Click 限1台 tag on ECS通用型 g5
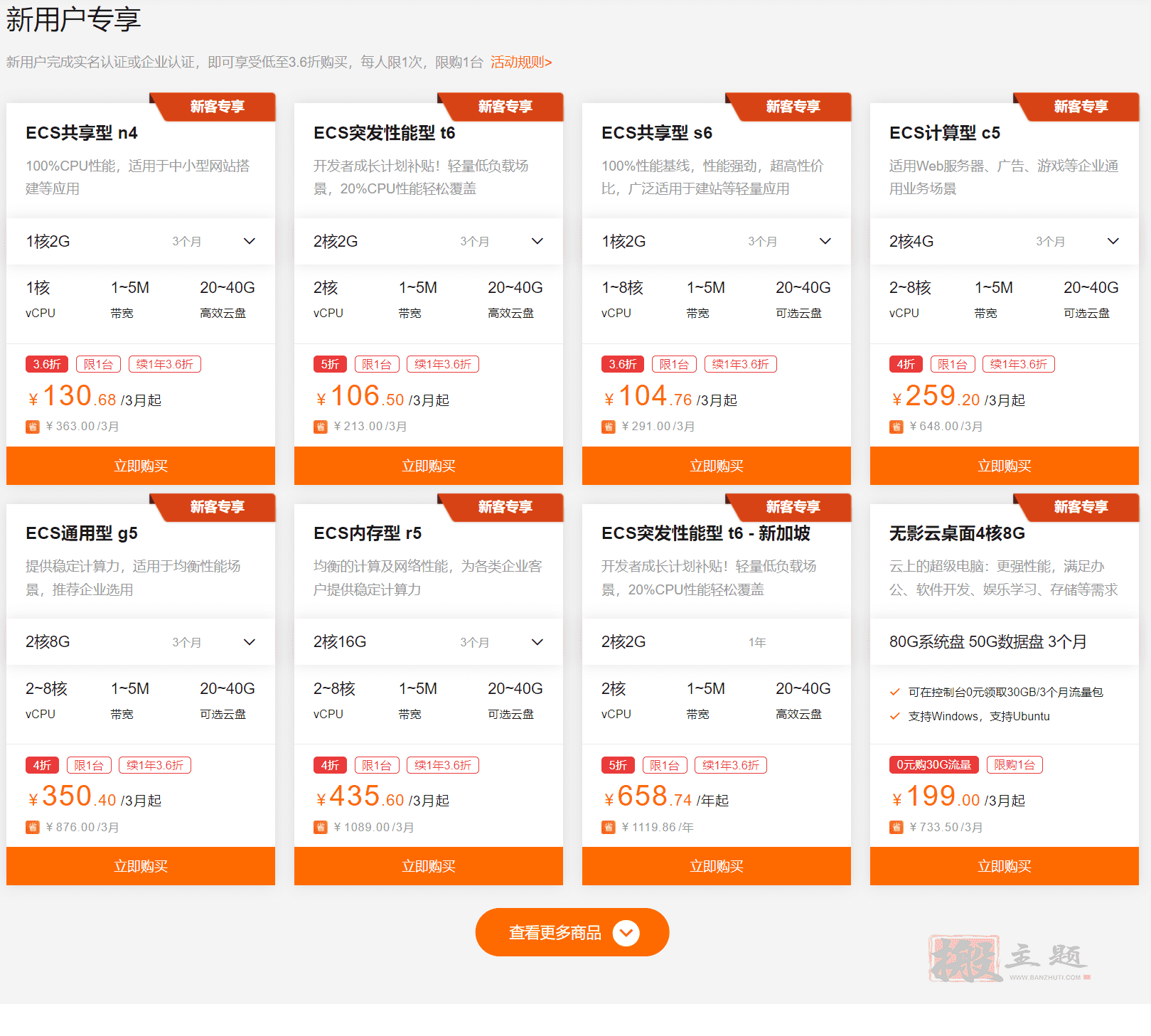1151x1036 pixels. (89, 765)
